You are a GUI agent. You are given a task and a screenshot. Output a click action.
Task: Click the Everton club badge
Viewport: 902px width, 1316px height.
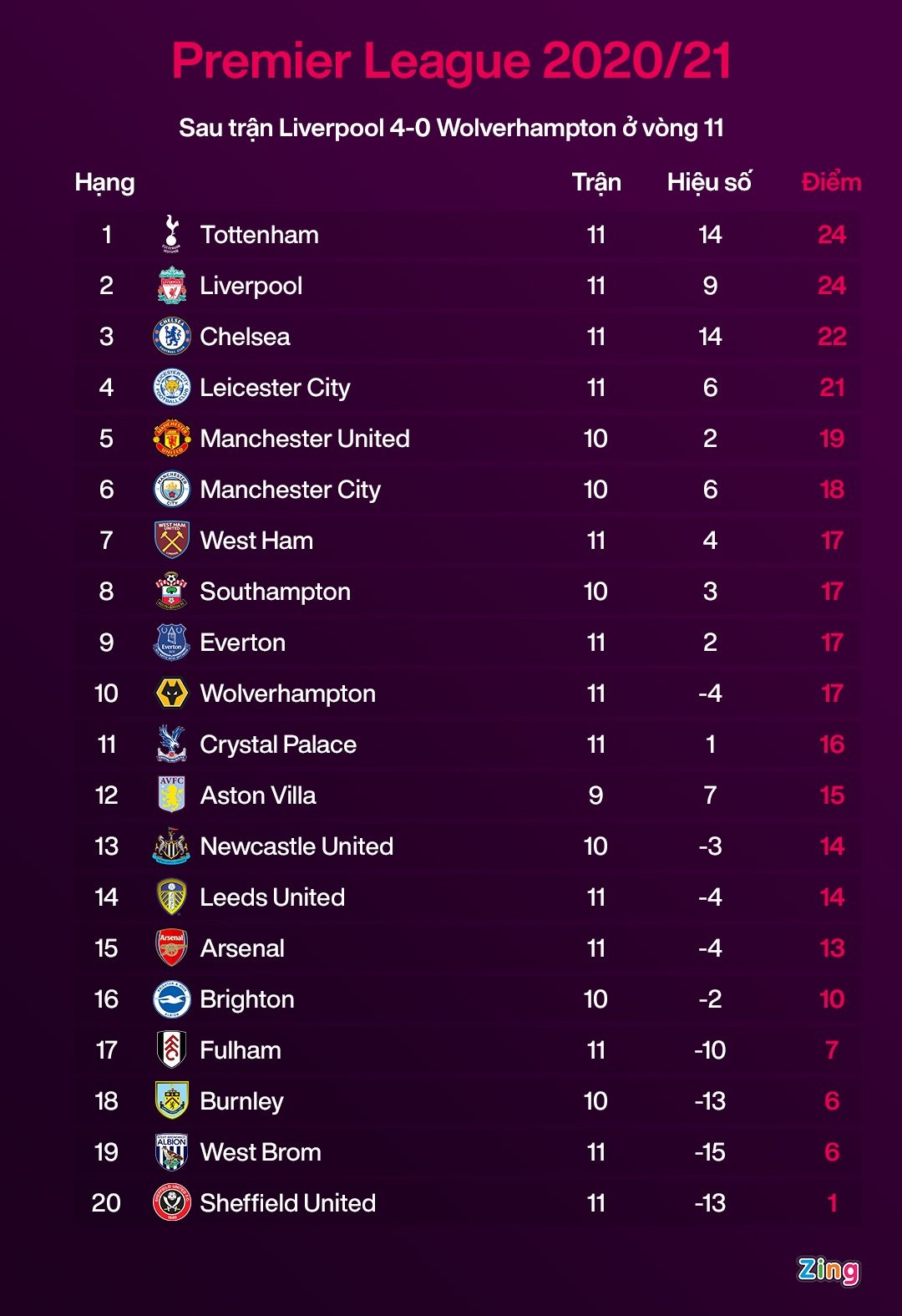(x=172, y=643)
